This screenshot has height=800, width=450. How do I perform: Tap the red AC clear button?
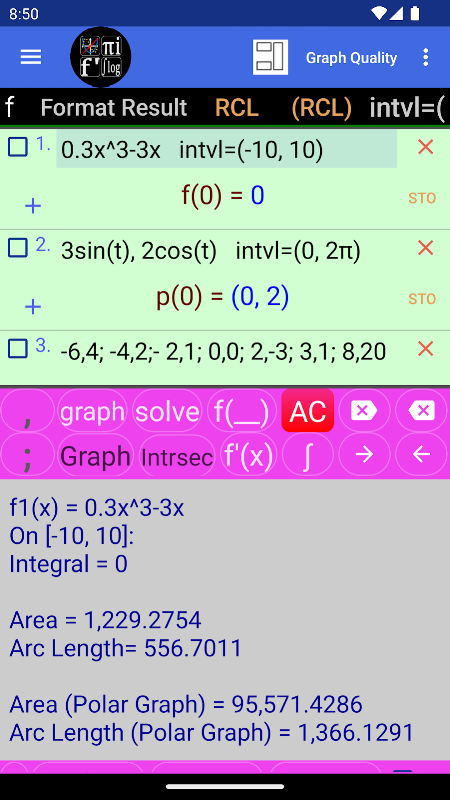[308, 410]
